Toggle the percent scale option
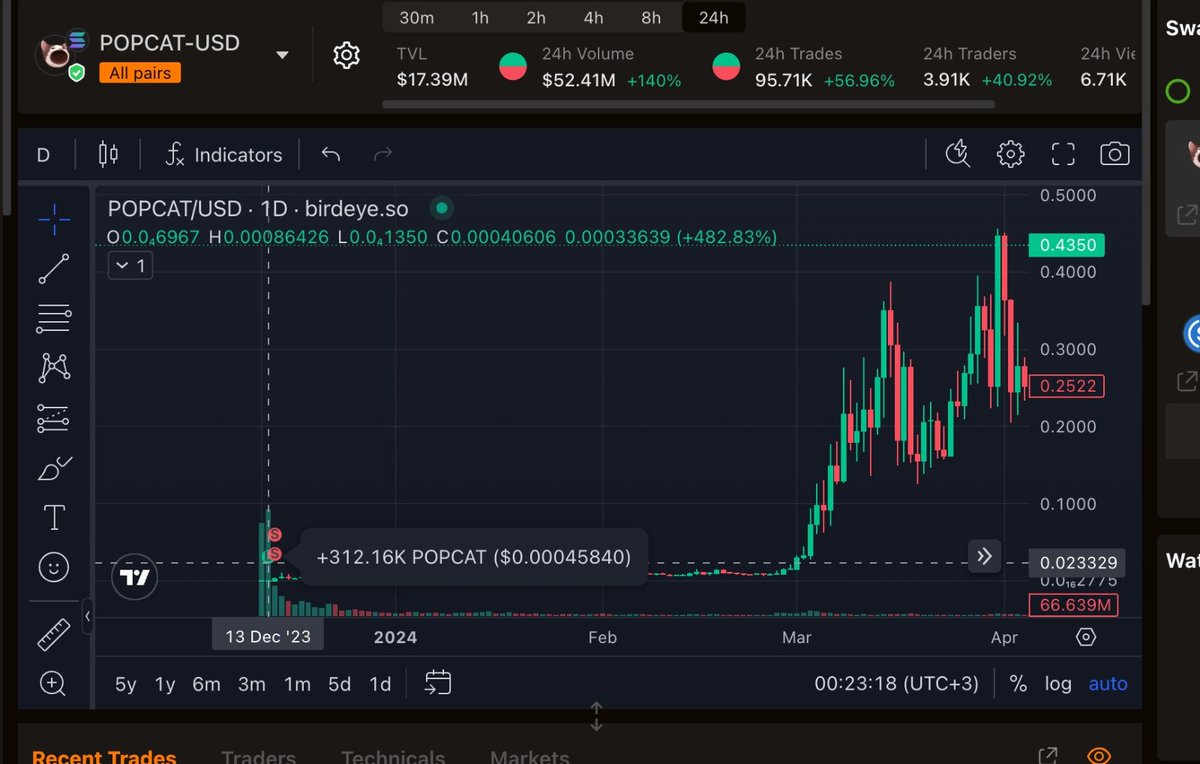The width and height of the screenshot is (1200, 764). pyautogui.click(x=1018, y=684)
